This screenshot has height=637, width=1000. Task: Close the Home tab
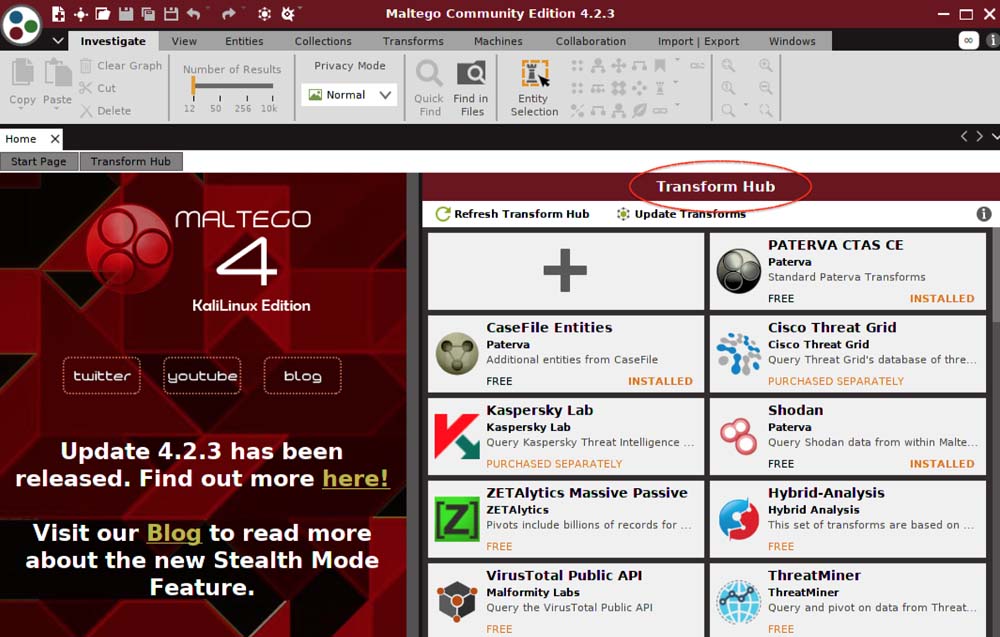(x=55, y=139)
